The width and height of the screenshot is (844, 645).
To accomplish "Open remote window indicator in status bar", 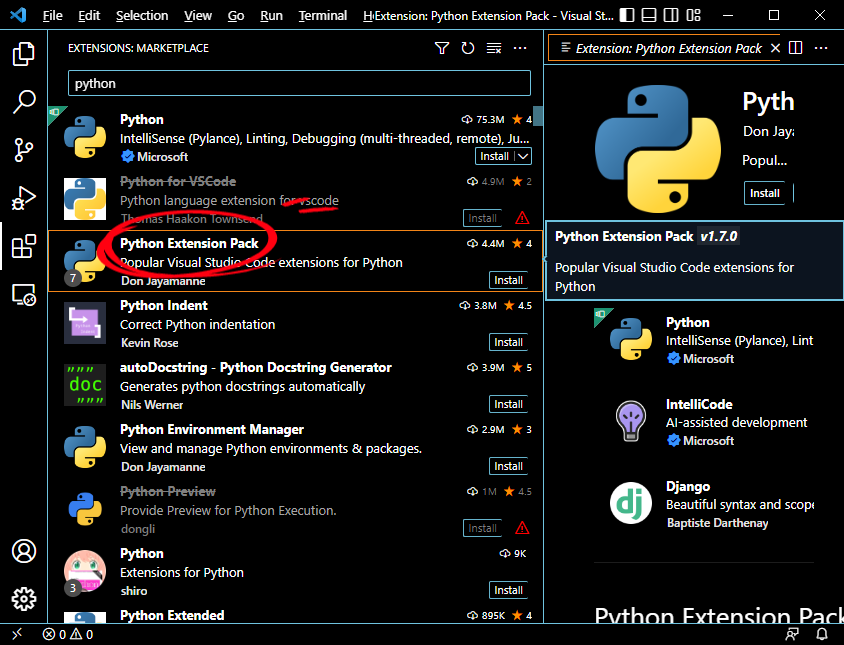I will (17, 634).
